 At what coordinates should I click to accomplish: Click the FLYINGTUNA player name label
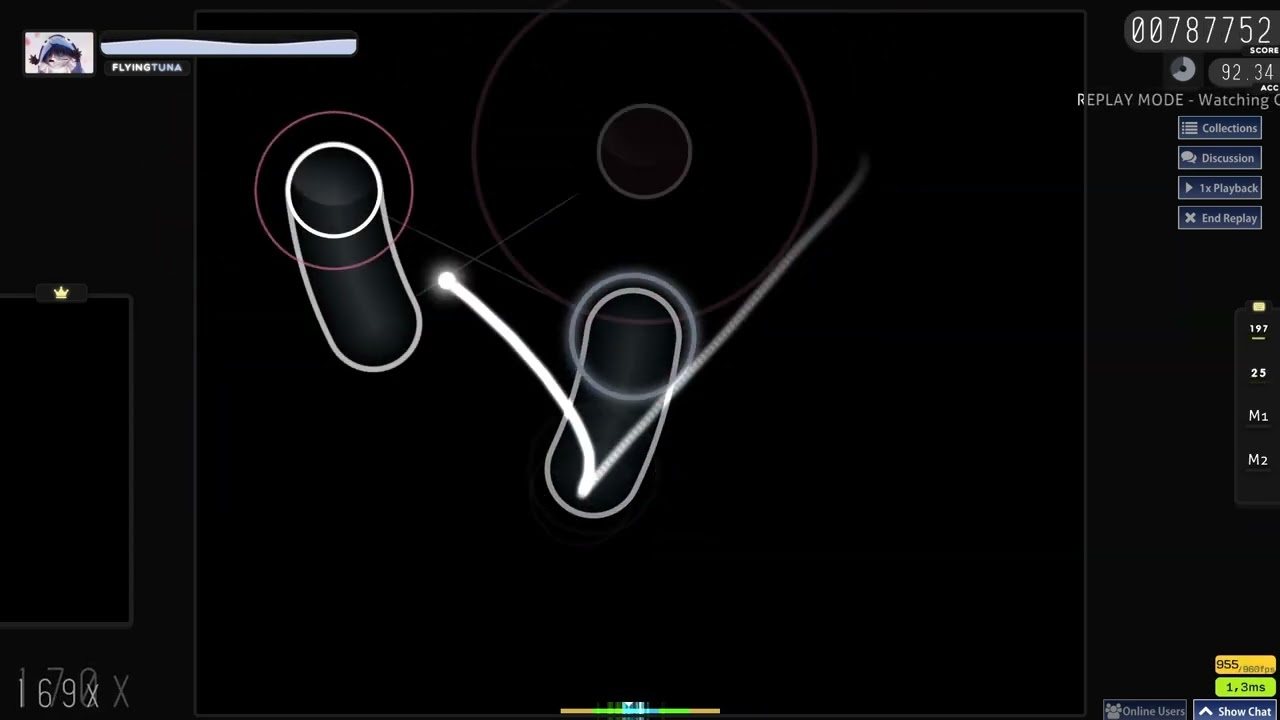pos(147,67)
